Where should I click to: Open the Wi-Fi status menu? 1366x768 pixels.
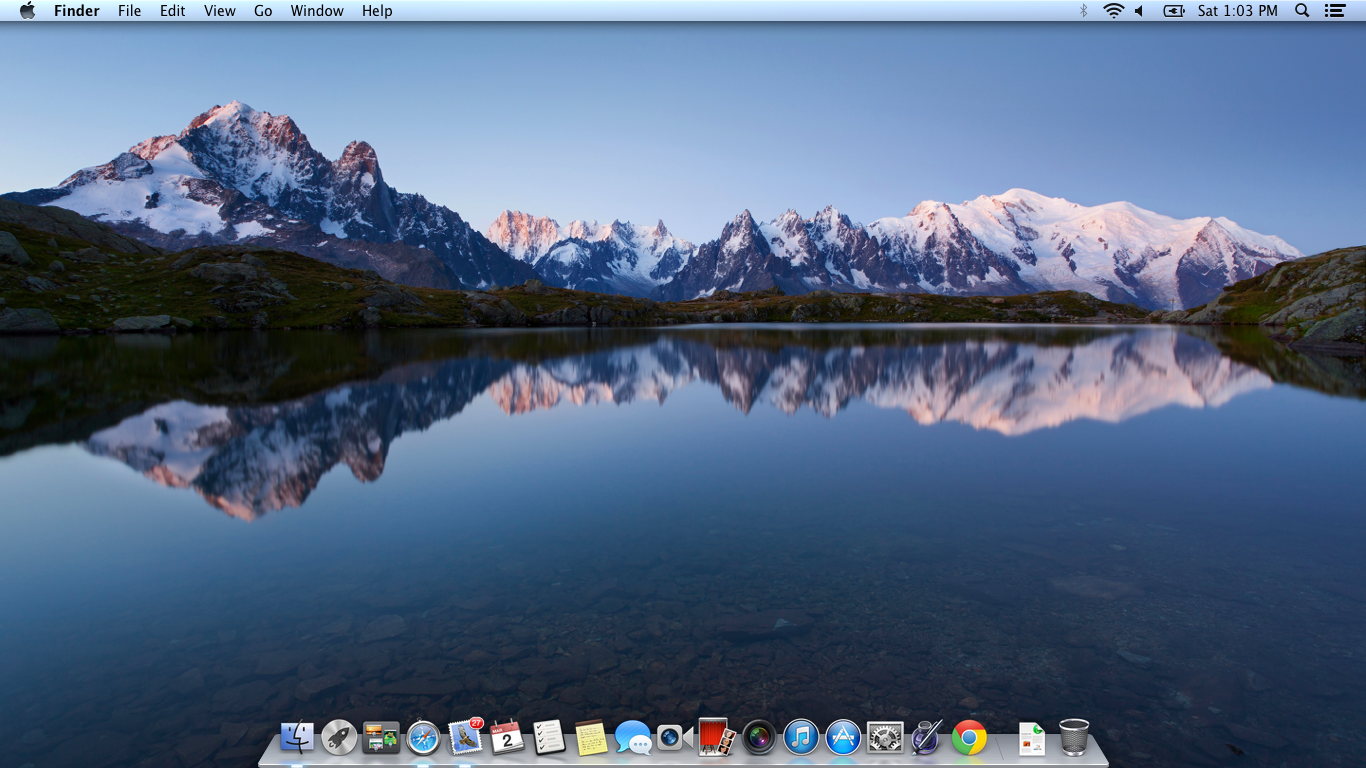1113,11
